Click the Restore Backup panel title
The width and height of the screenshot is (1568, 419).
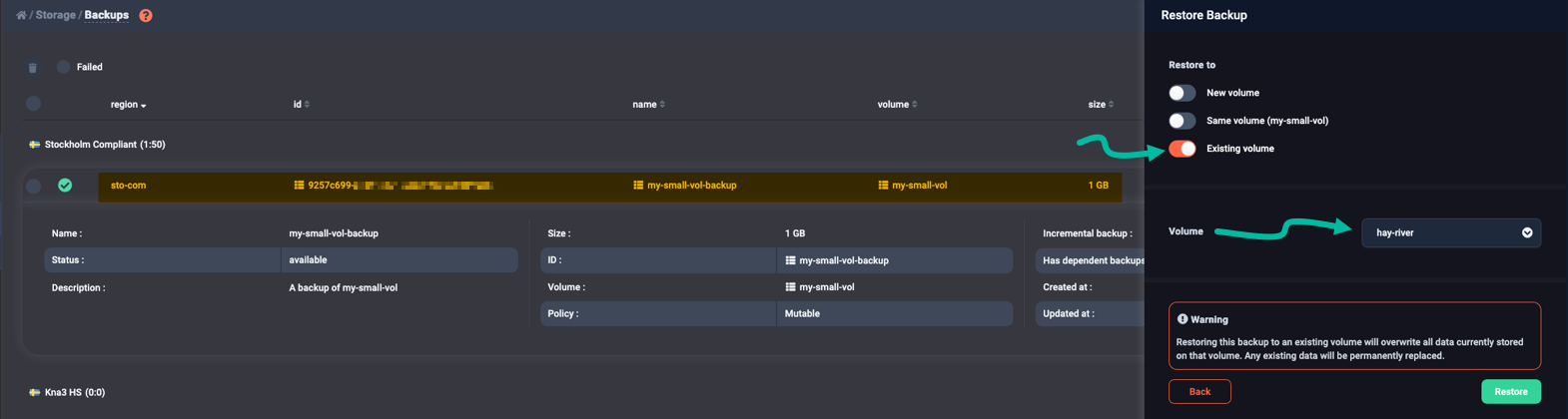pos(1203,16)
